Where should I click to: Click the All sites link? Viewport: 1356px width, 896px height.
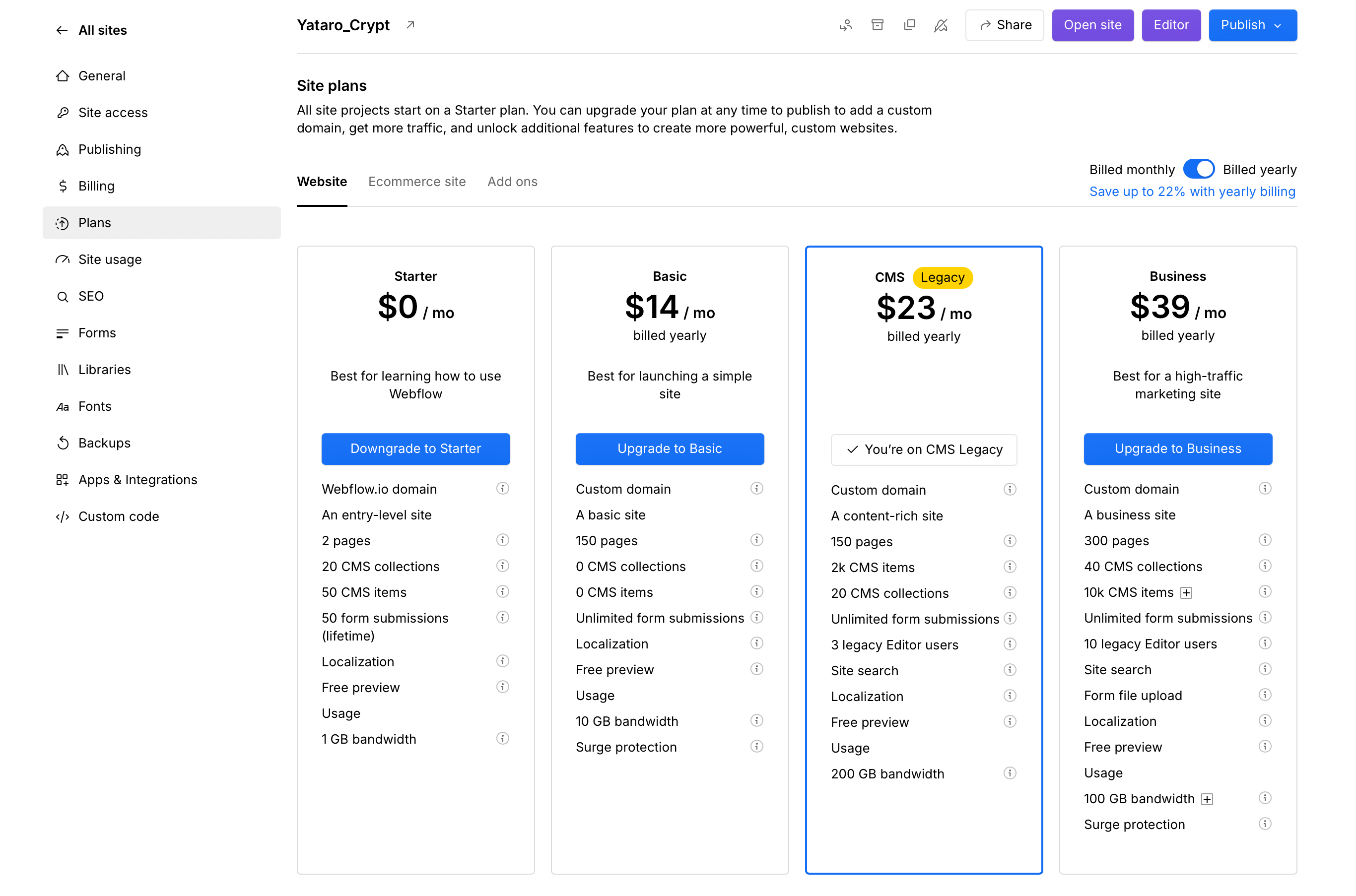pyautogui.click(x=102, y=30)
